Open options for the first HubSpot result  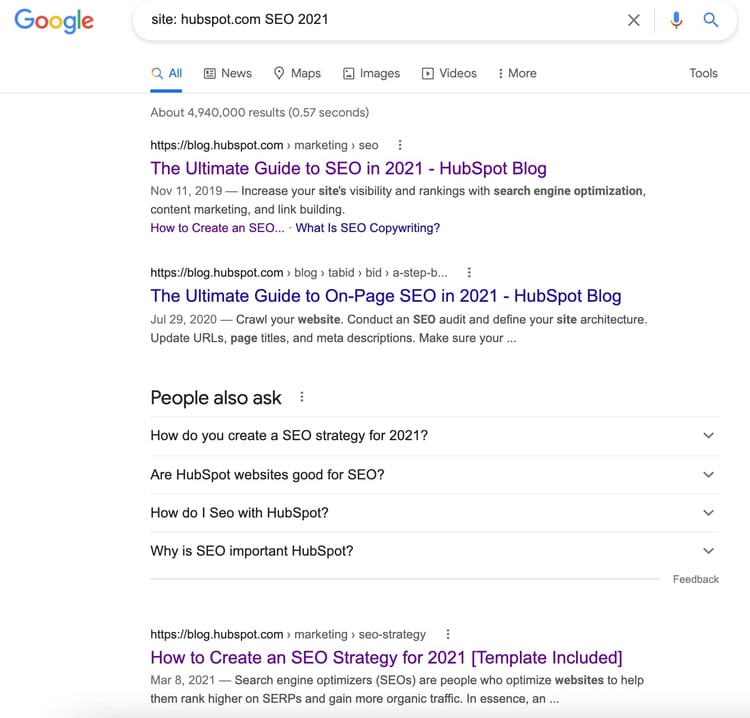pyautogui.click(x=400, y=145)
